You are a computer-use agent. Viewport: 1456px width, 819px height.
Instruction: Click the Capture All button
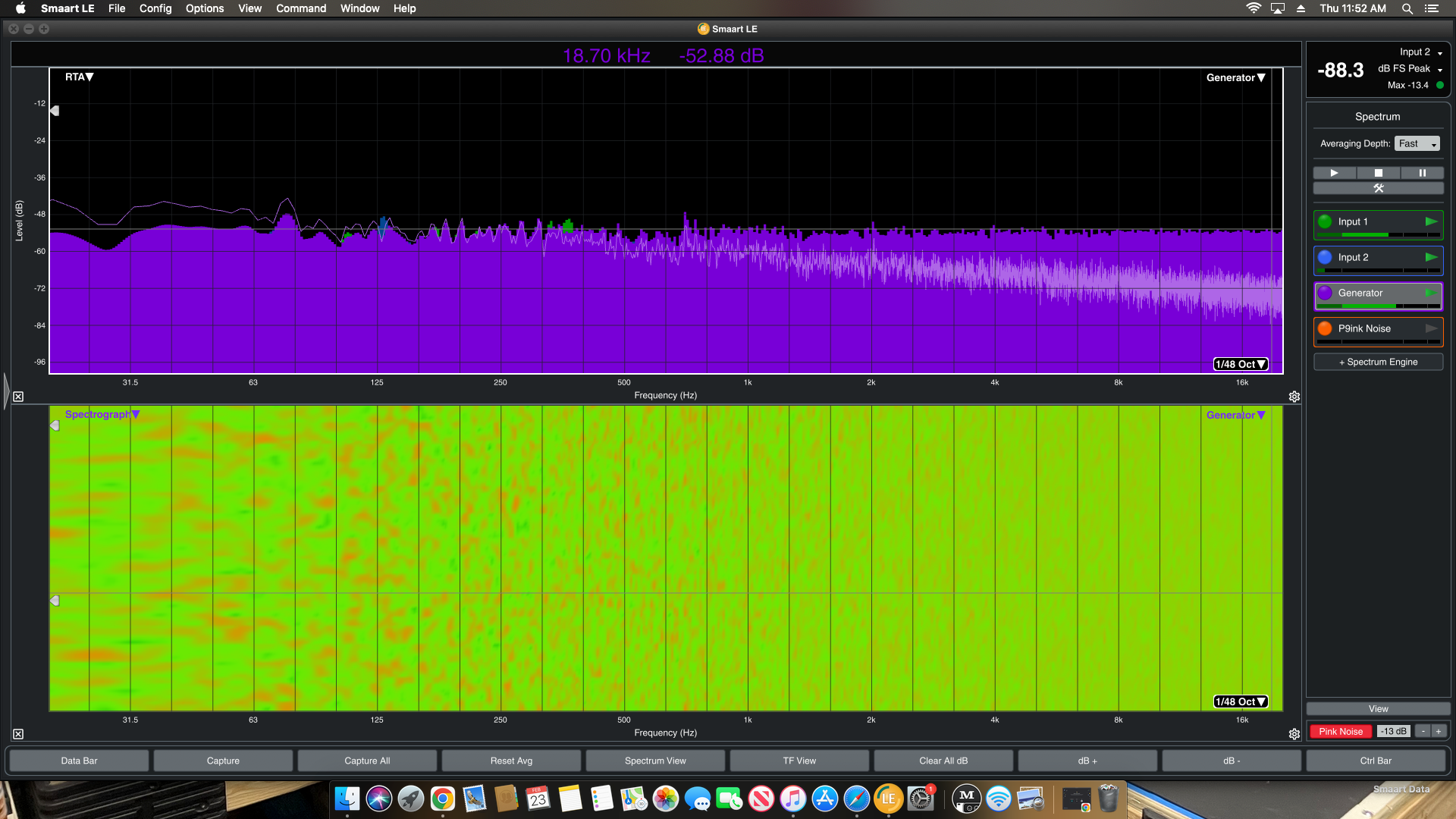pos(367,761)
